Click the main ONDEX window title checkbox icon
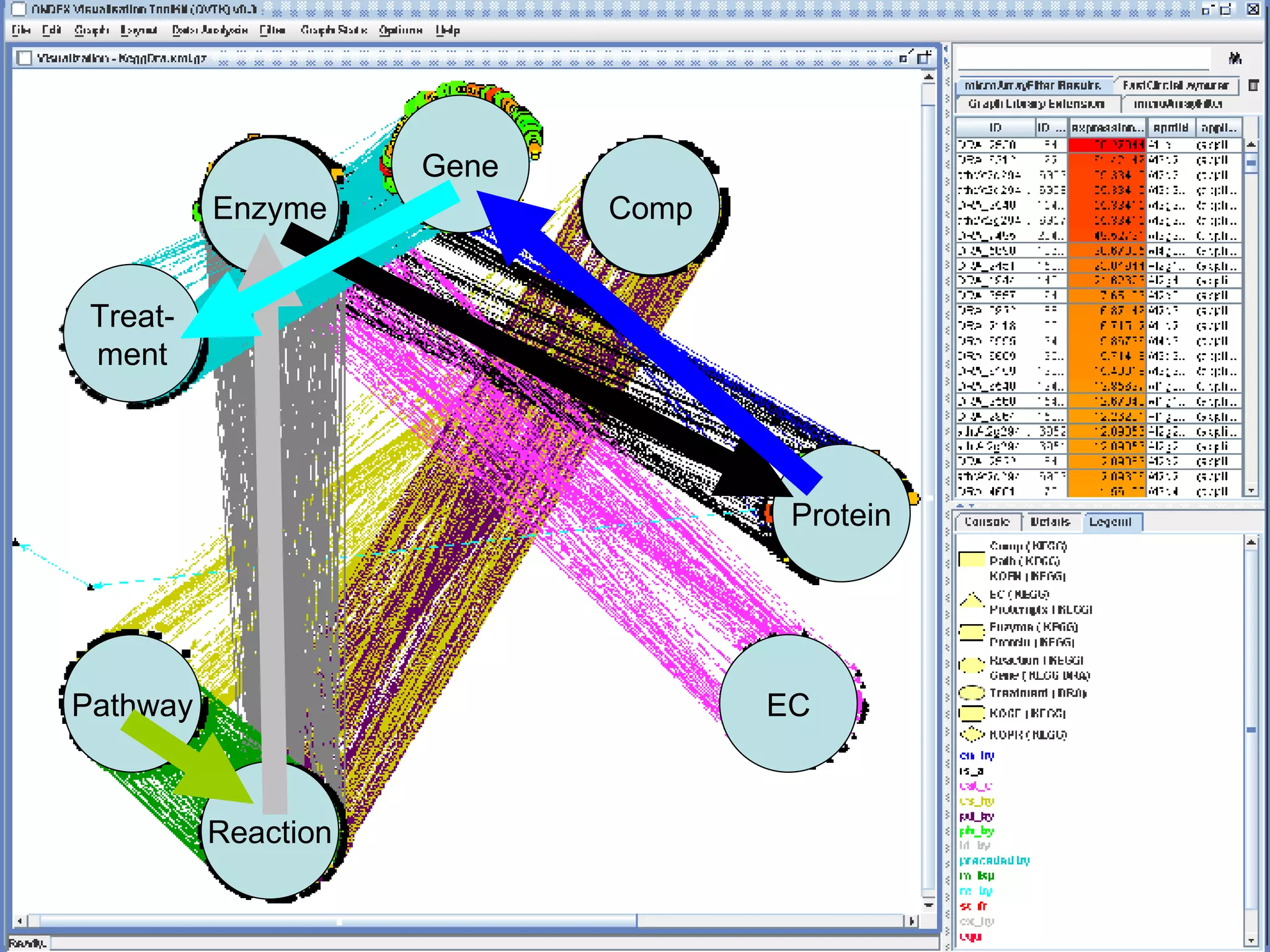Image resolution: width=1270 pixels, height=952 pixels. point(19,9)
